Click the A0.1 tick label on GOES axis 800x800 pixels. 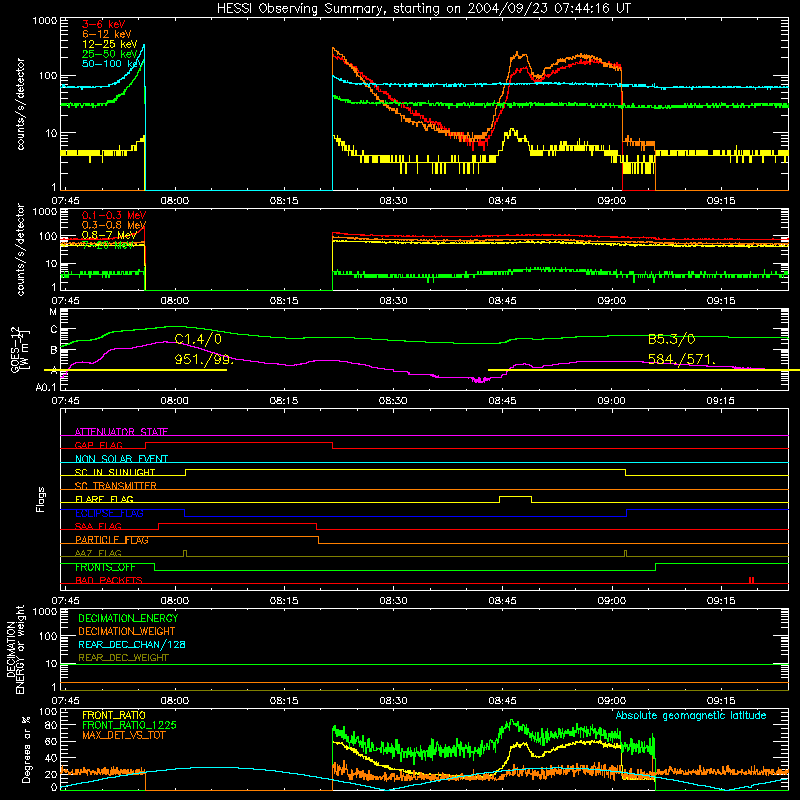click(46, 388)
